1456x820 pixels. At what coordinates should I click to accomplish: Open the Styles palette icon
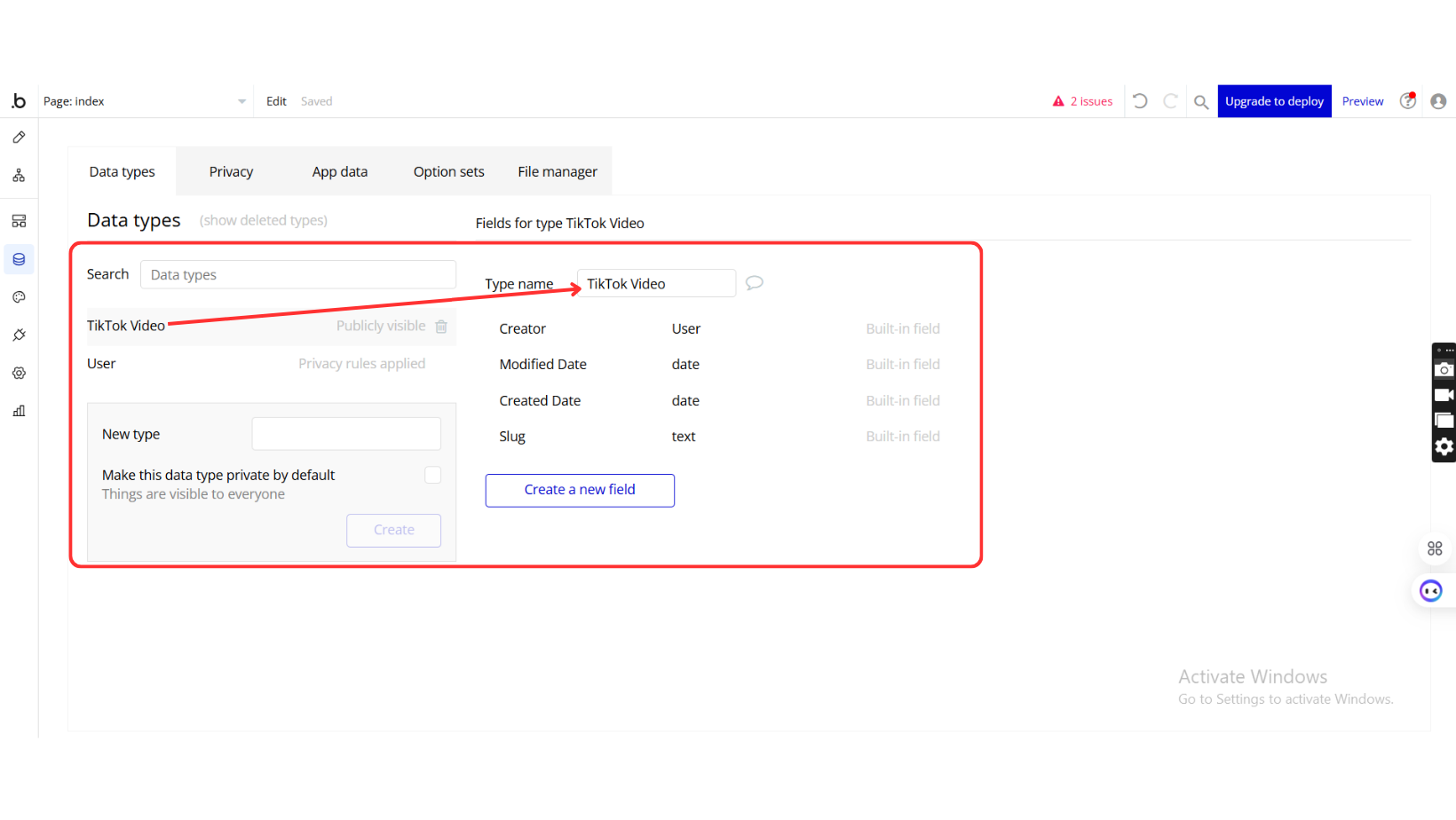coord(19,297)
